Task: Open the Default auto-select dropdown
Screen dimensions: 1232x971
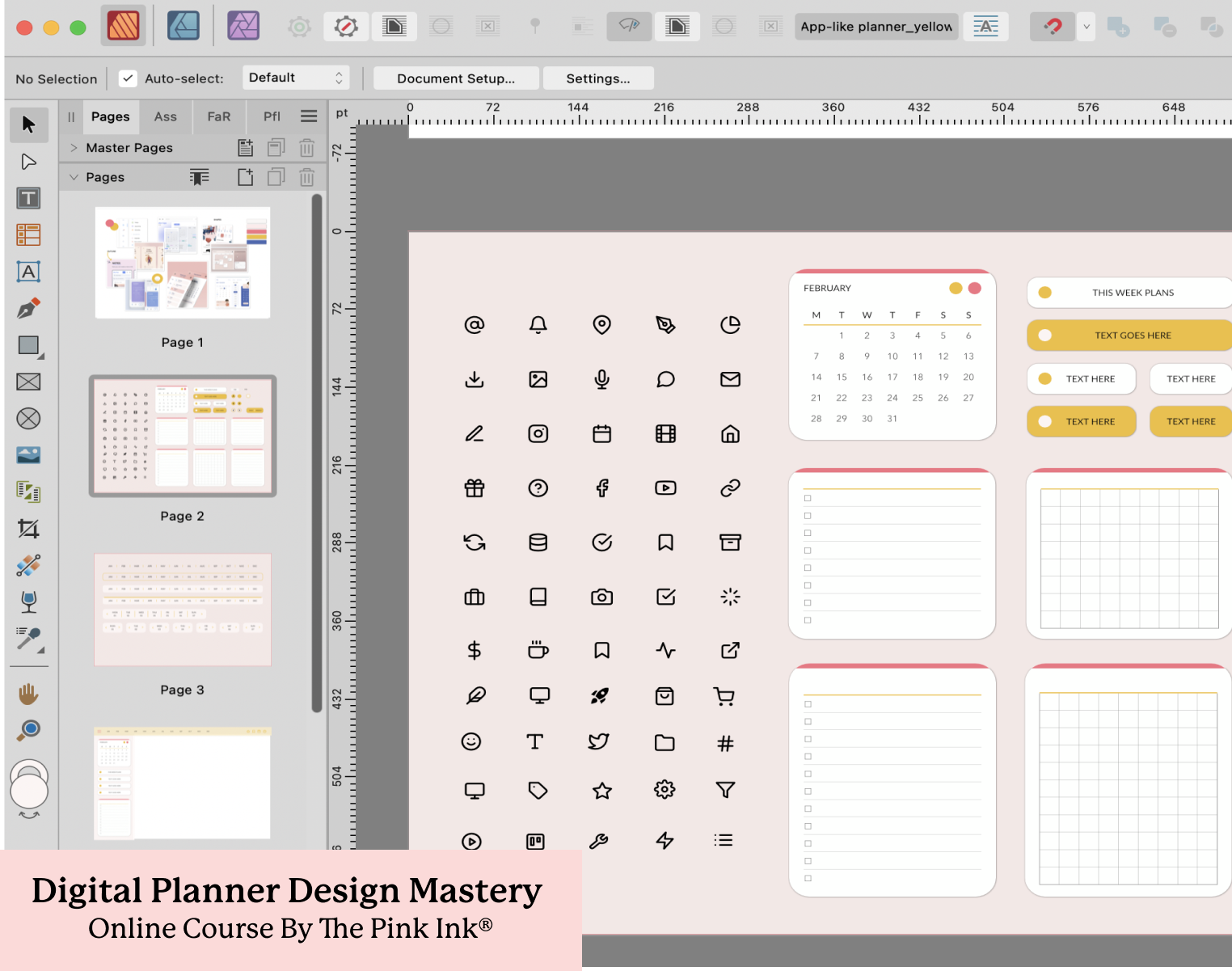Action: (x=296, y=77)
